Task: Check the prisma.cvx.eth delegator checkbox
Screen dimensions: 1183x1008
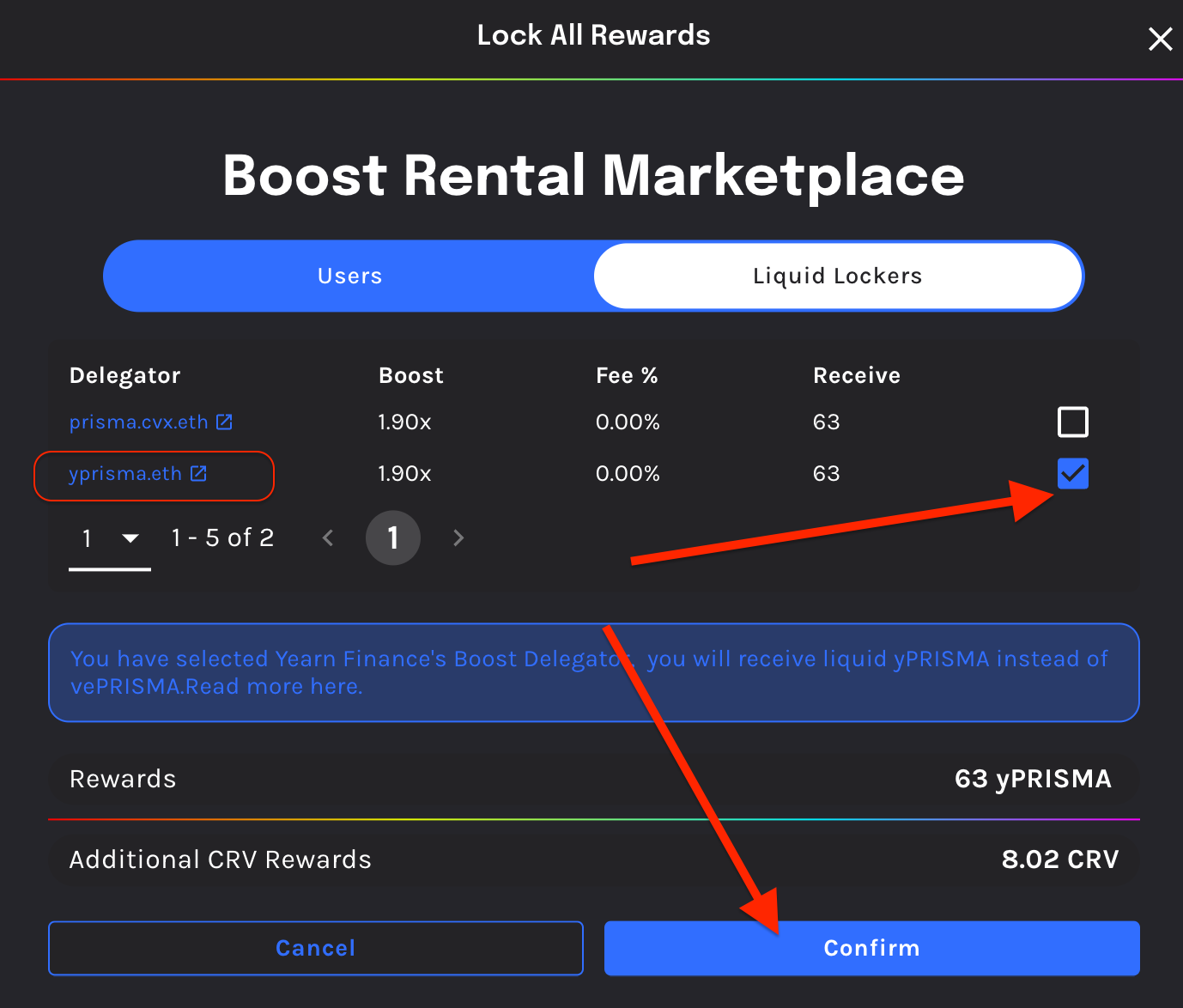Action: click(x=1072, y=422)
